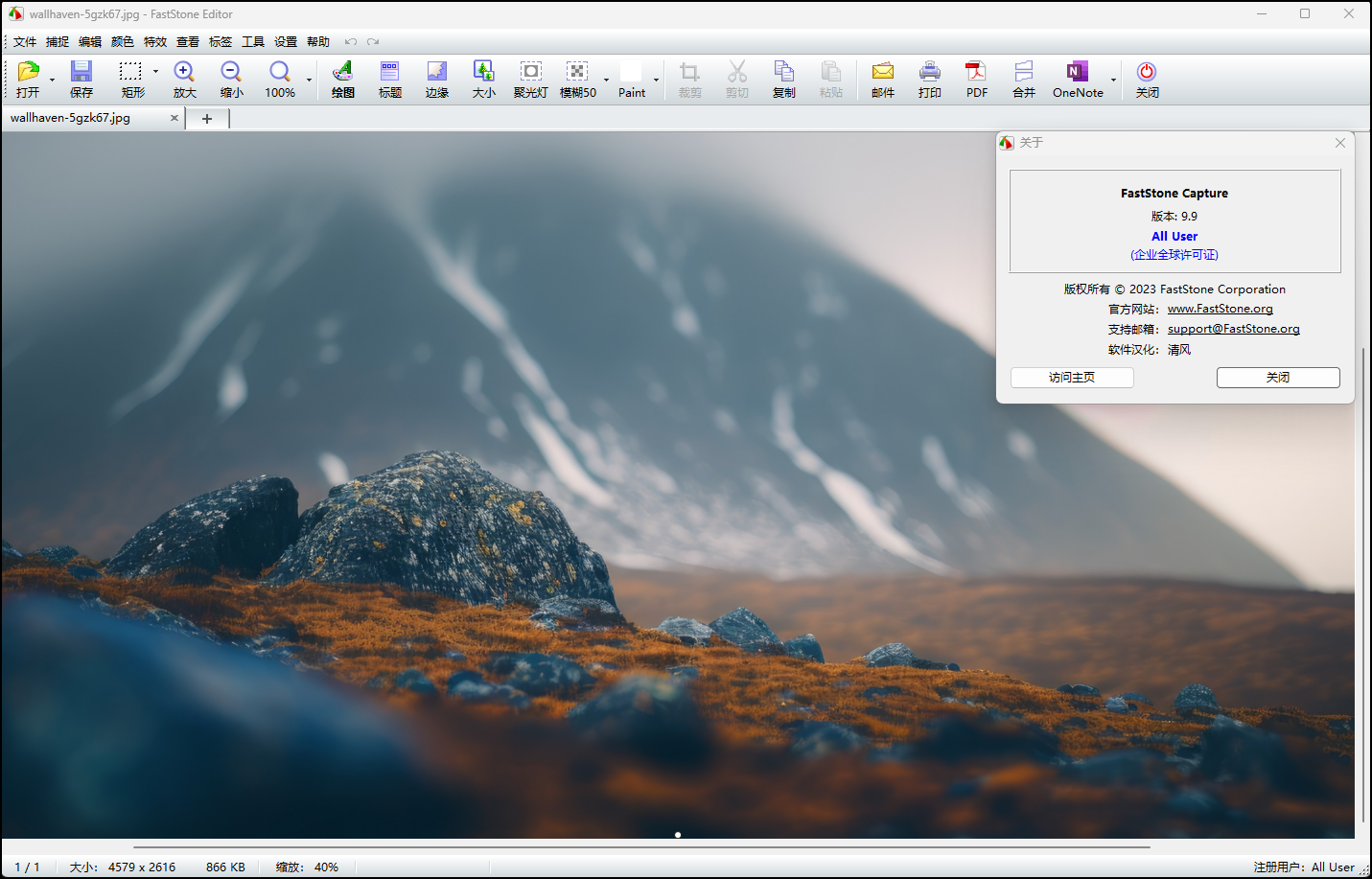Open the 特效 menu
Viewport: 1372px width, 879px height.
(x=154, y=42)
